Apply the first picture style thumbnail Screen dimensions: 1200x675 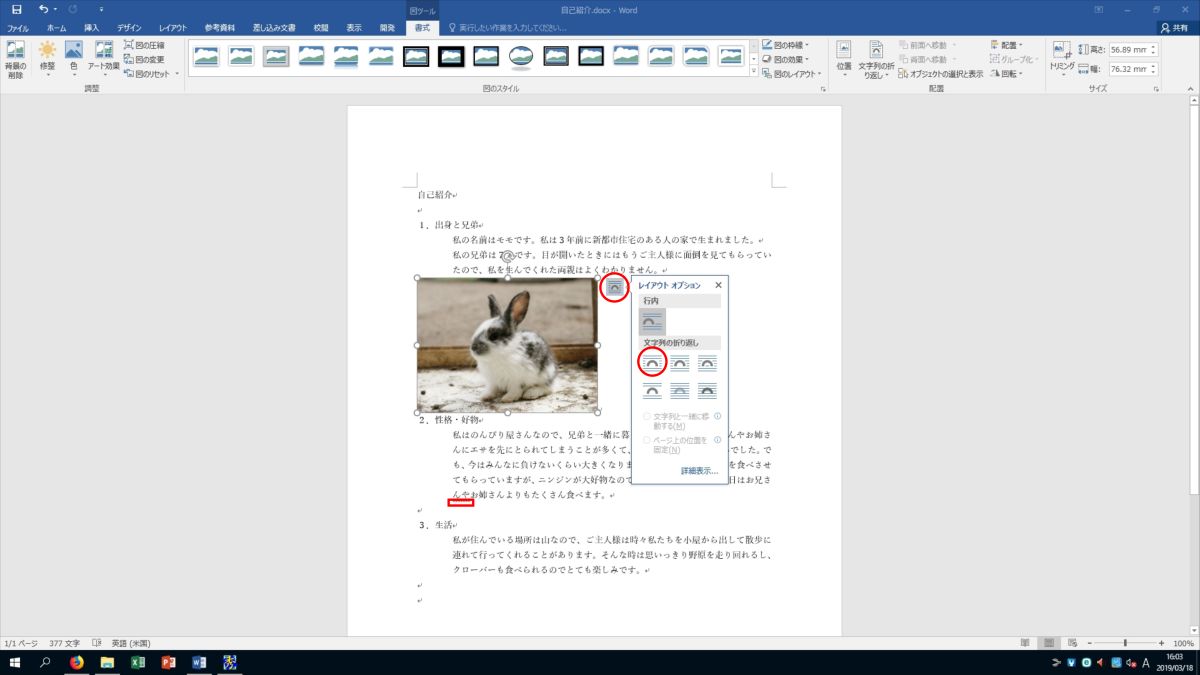click(207, 56)
